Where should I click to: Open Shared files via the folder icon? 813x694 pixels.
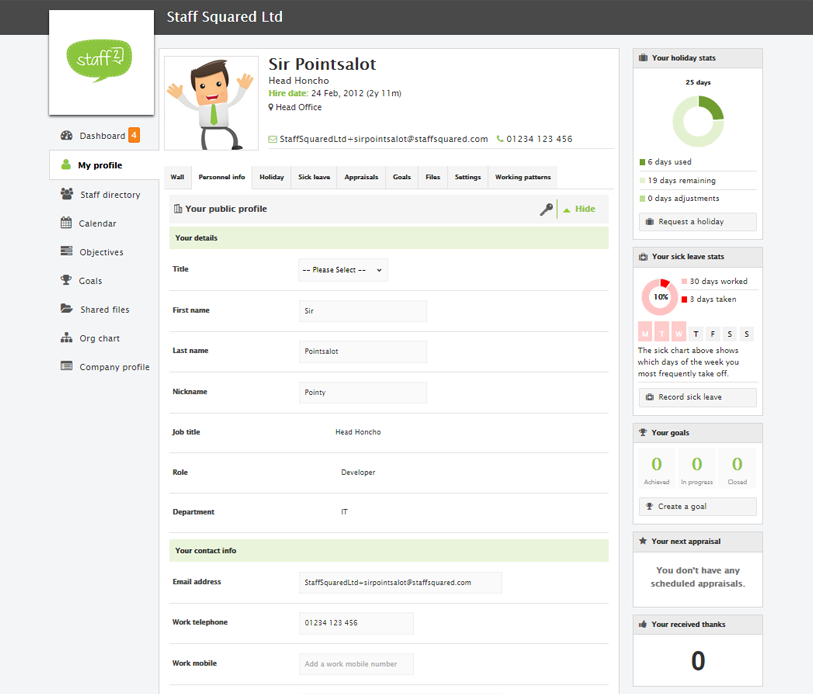click(x=64, y=309)
